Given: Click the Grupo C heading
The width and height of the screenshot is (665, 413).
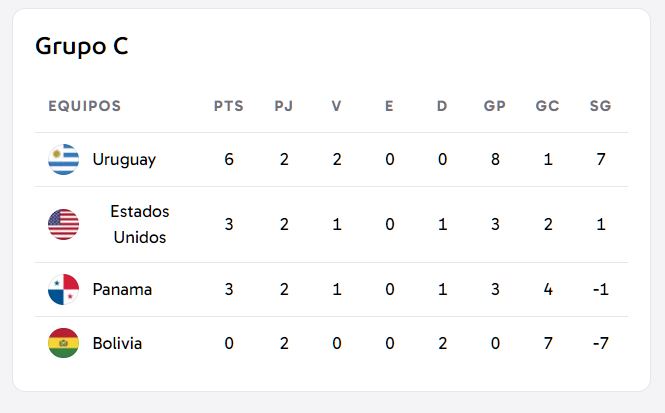Looking at the screenshot, I should 82,46.
